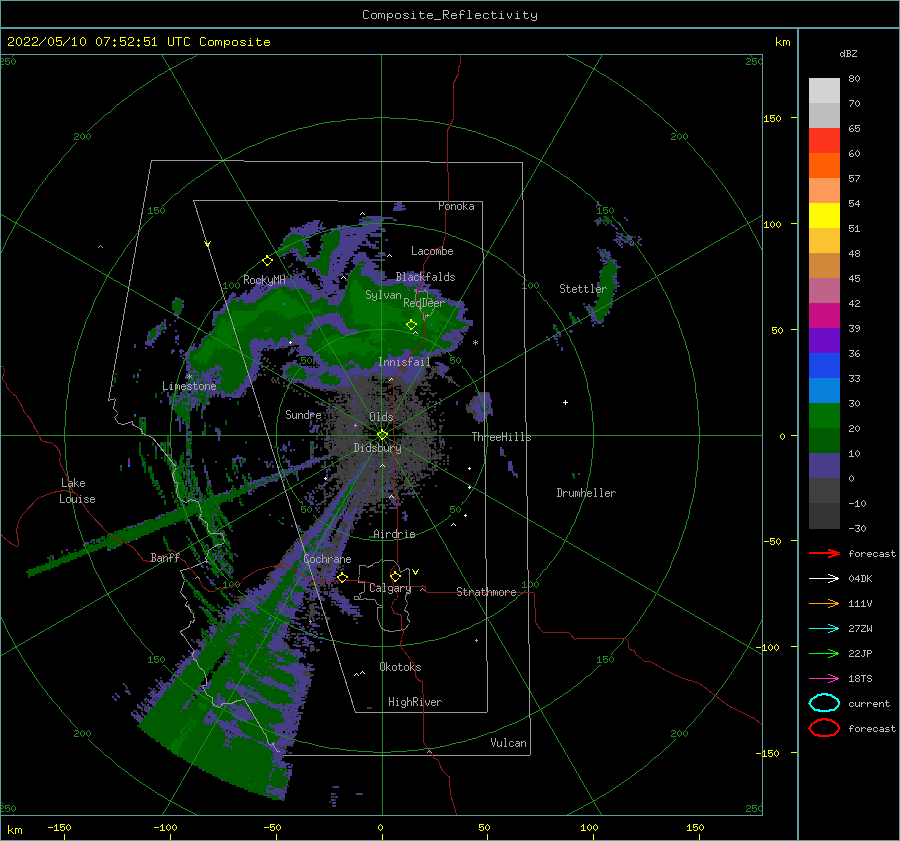Click the Cochrane map label
This screenshot has width=900, height=841.
point(327,559)
